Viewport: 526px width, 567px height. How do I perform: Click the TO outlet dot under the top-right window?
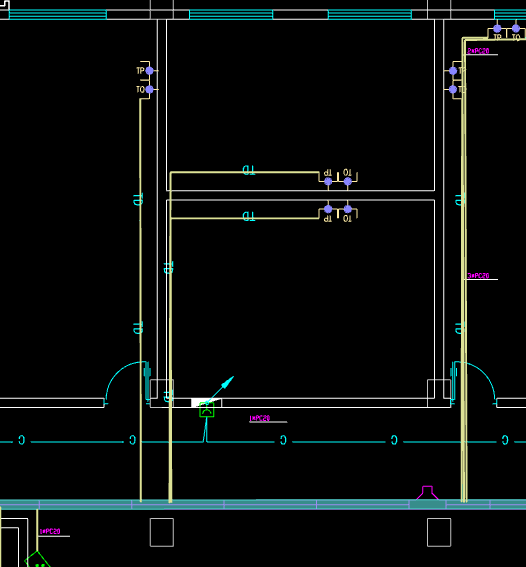click(516, 29)
